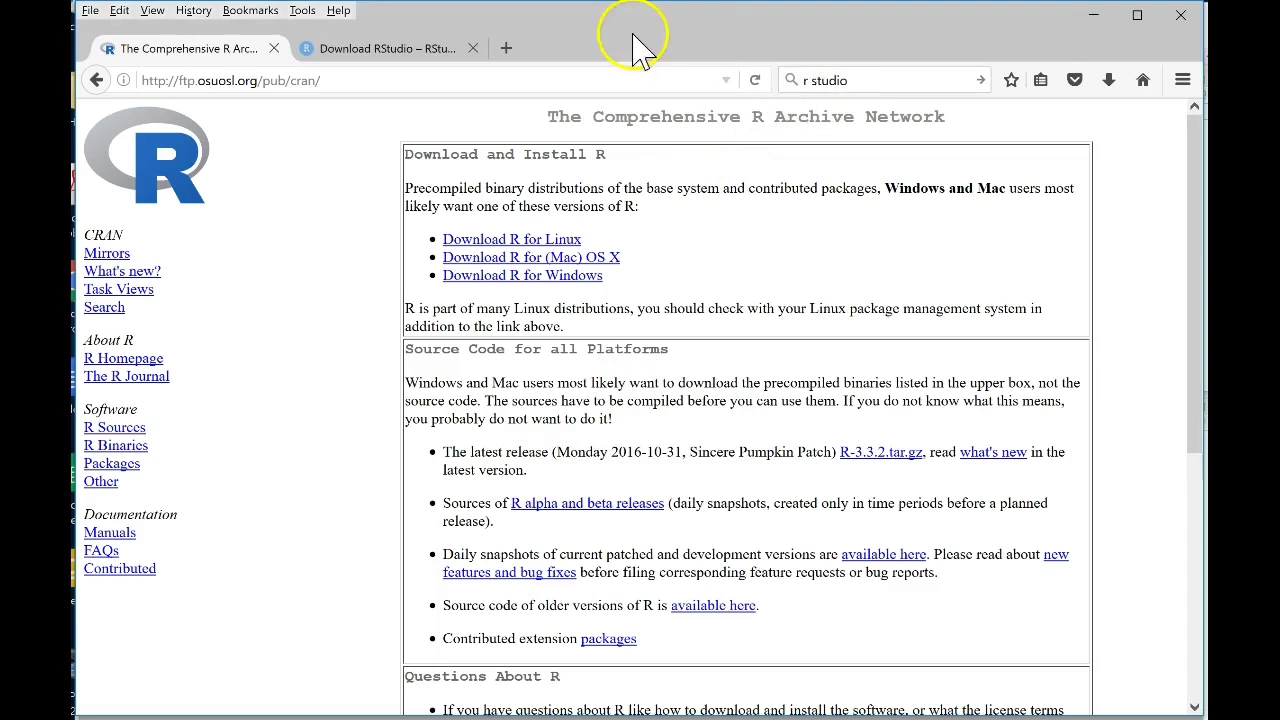Open the Other link in sidebar

click(x=101, y=481)
